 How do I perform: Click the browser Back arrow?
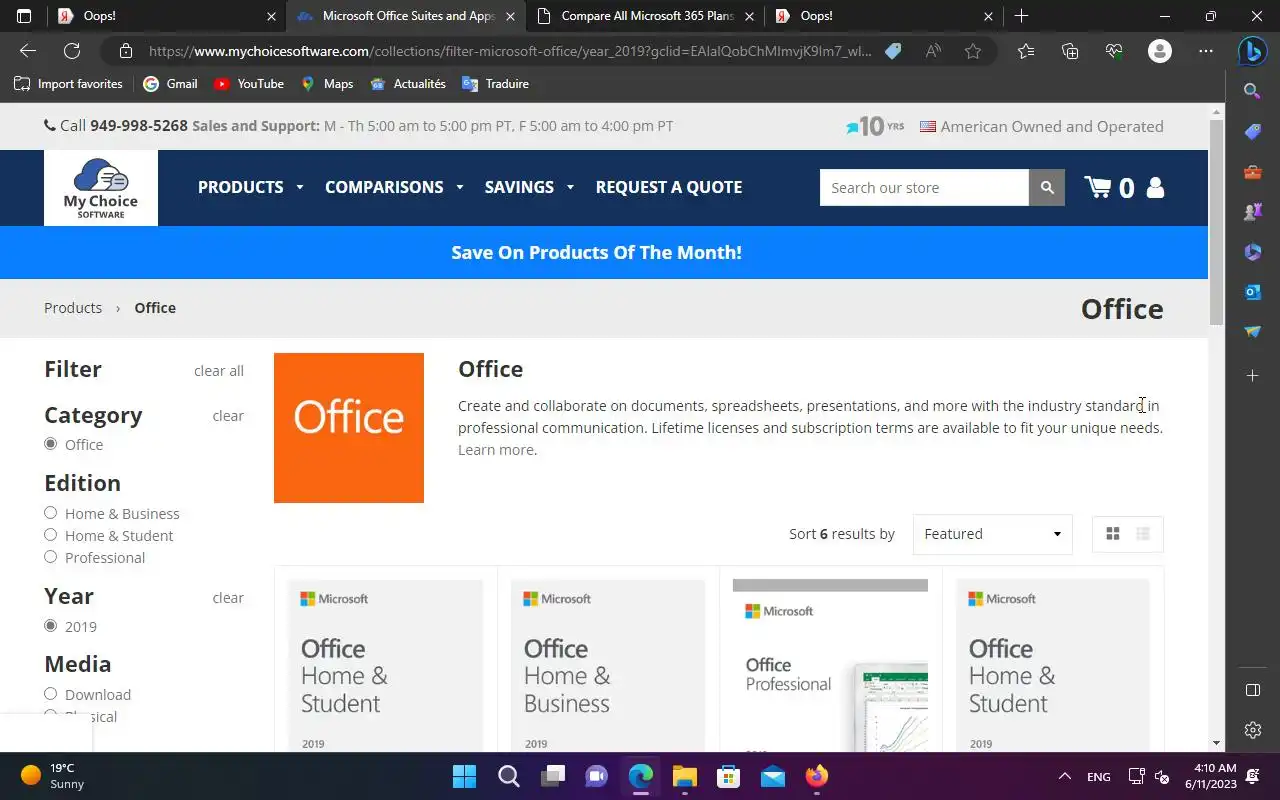[28, 51]
